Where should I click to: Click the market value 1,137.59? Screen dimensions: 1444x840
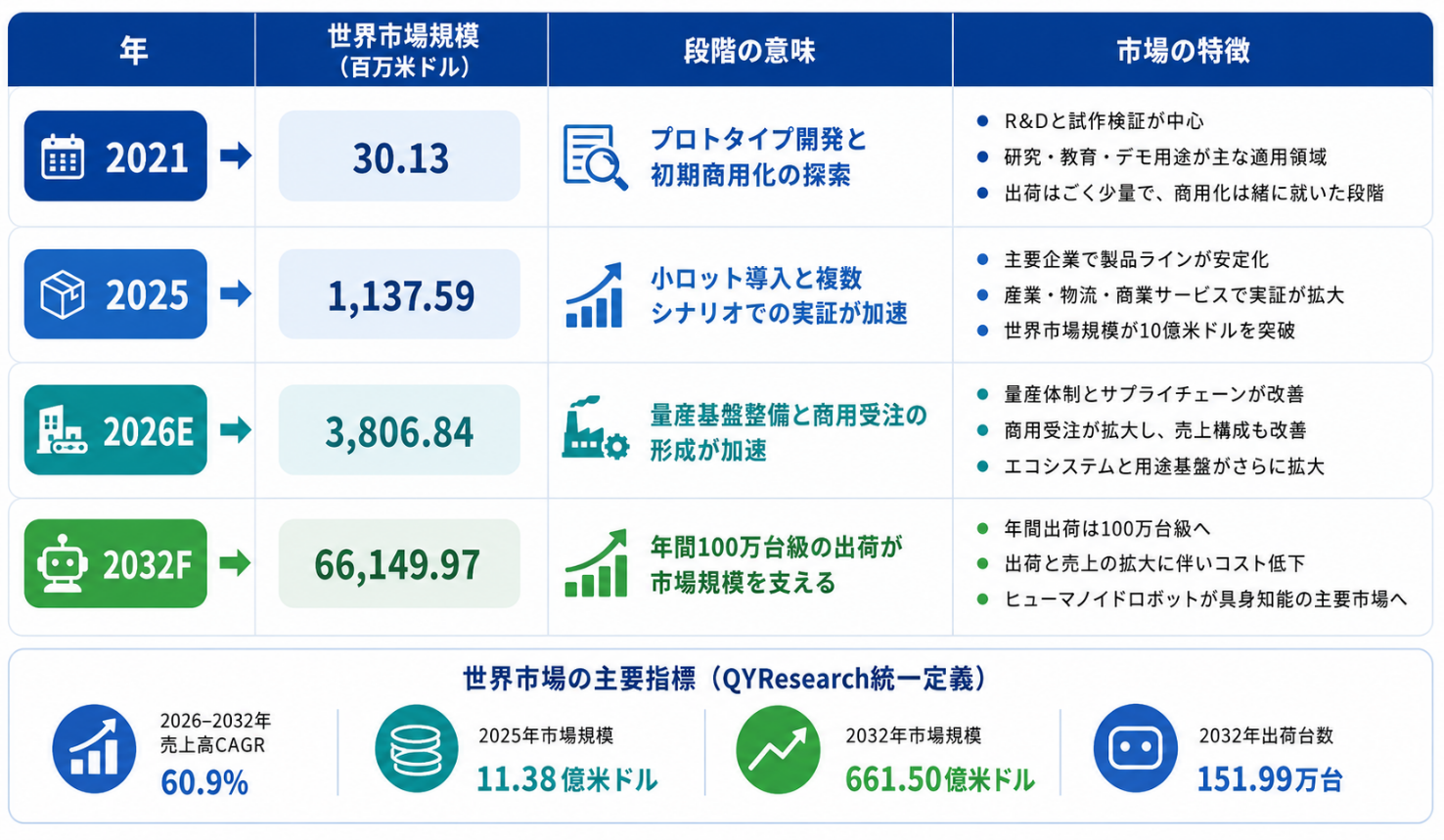400,295
